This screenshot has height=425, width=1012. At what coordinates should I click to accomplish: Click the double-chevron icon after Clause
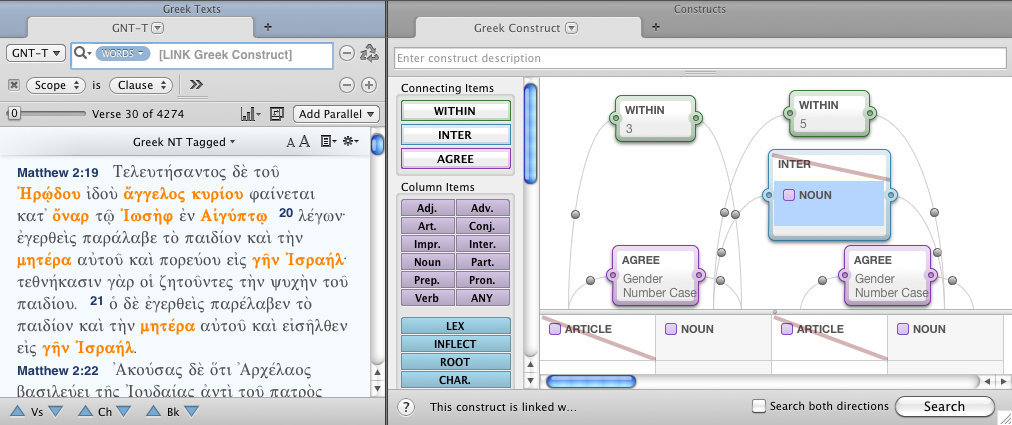[x=196, y=85]
